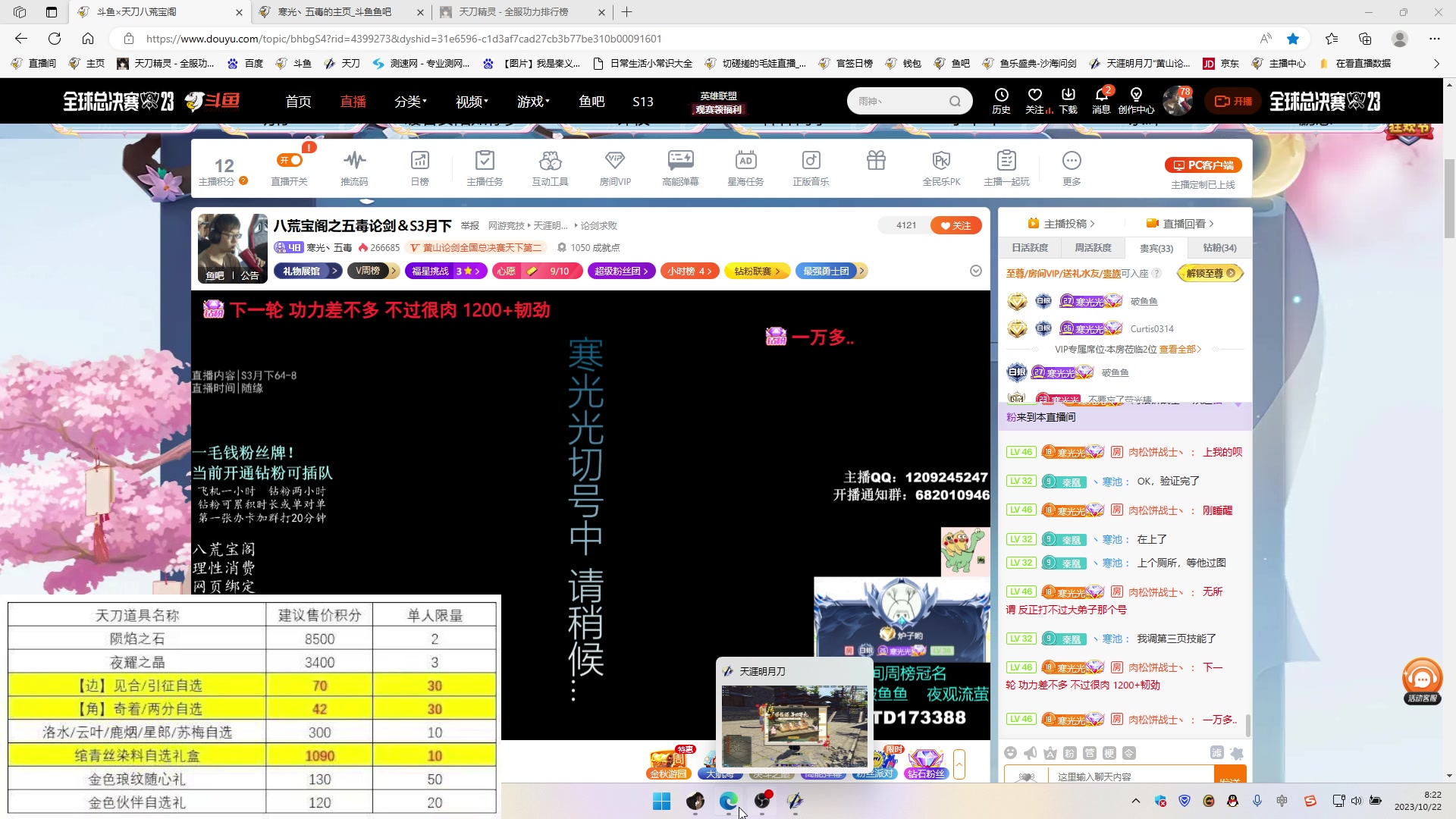Click the gift box icon in streamer toolbar
Viewport: 1456px width, 819px height.
[876, 160]
